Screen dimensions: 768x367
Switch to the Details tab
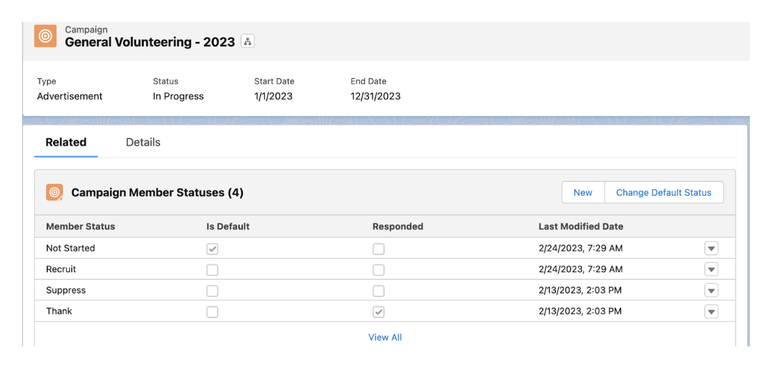[143, 143]
